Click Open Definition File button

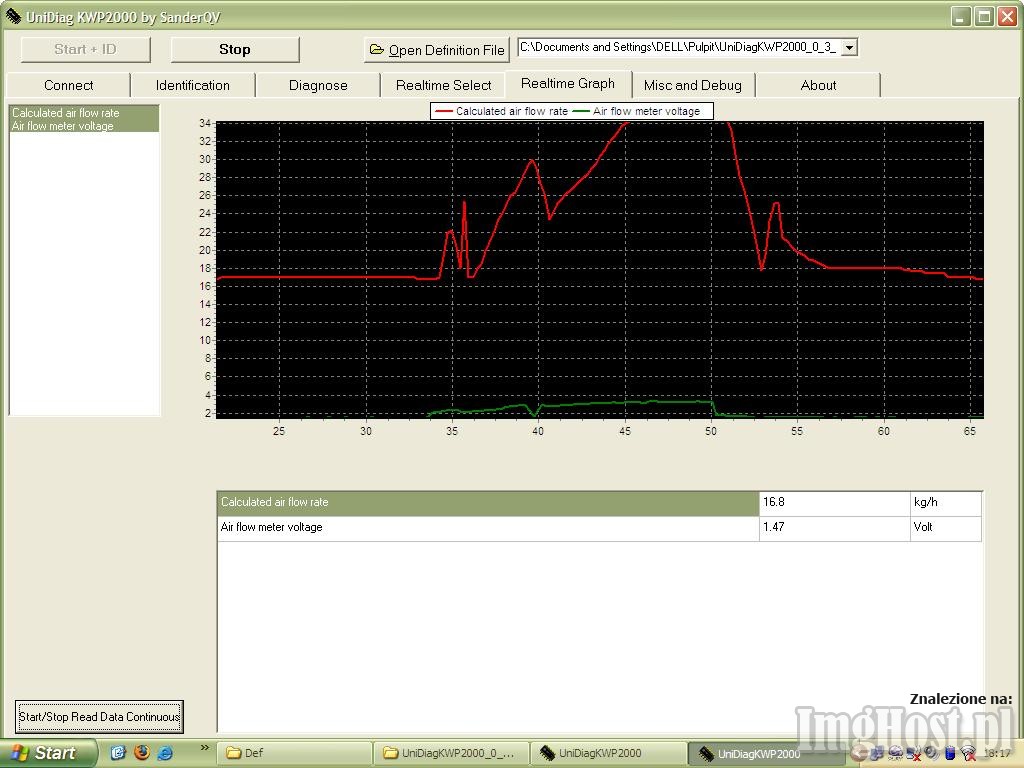437,50
